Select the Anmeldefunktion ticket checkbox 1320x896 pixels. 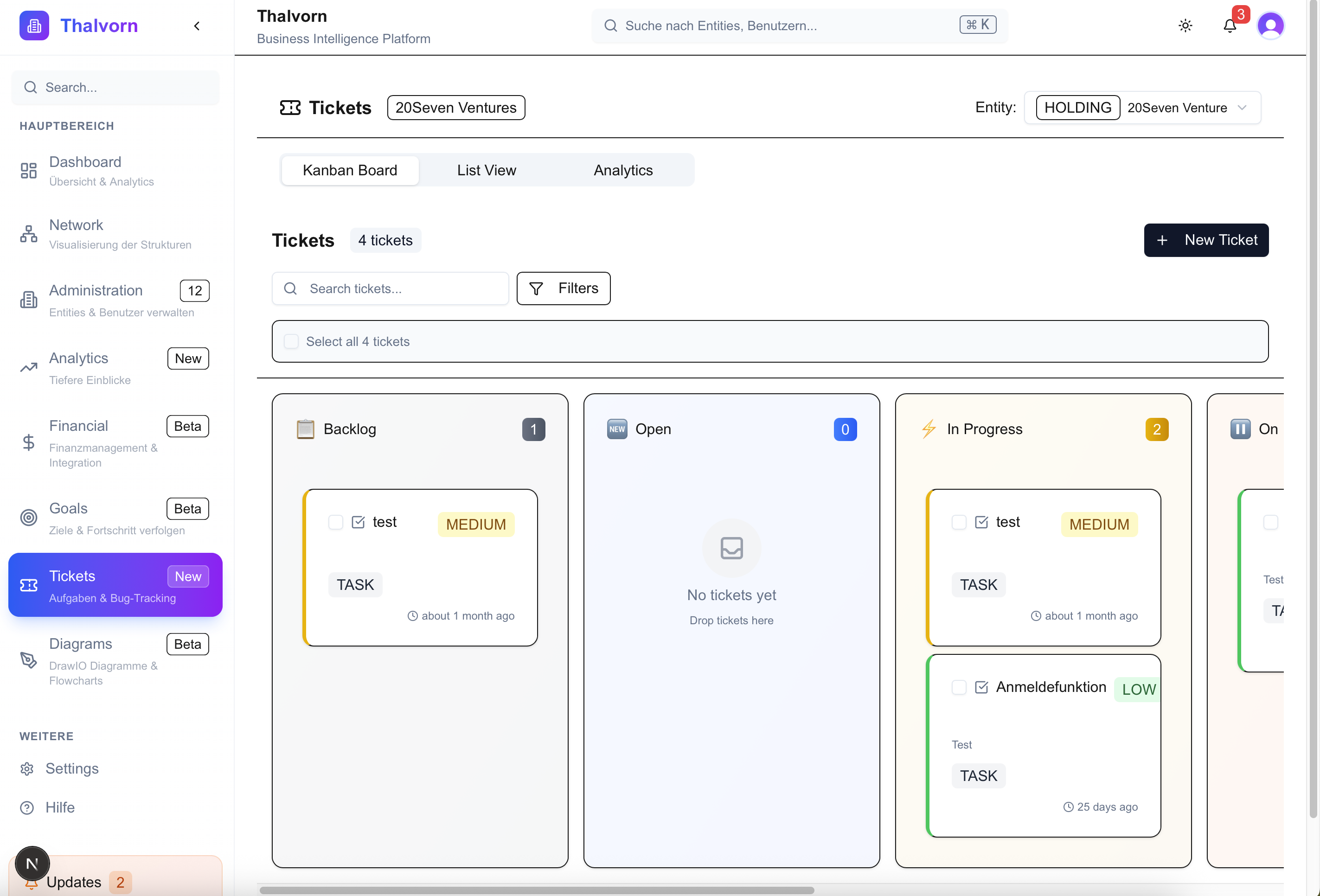[x=959, y=687]
